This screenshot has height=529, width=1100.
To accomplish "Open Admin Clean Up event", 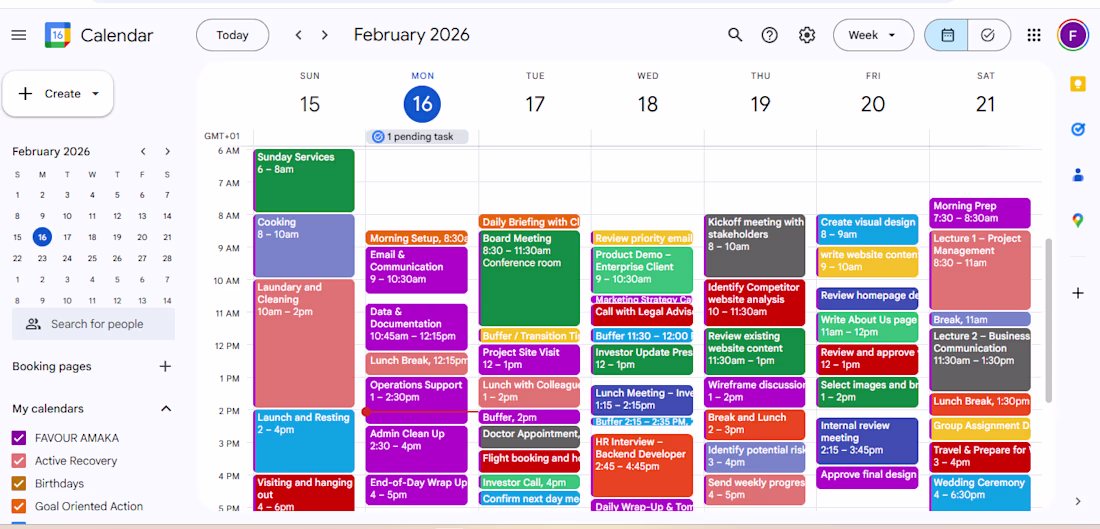I will (x=417, y=449).
